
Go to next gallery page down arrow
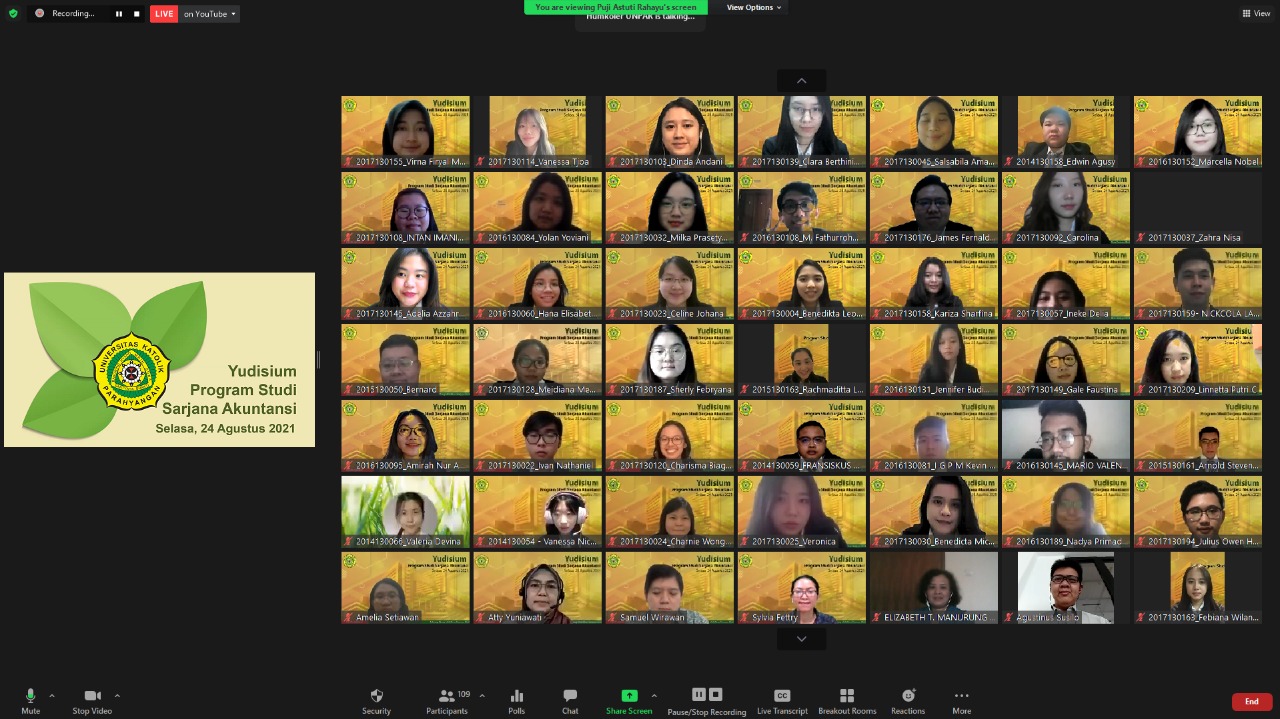(x=801, y=639)
